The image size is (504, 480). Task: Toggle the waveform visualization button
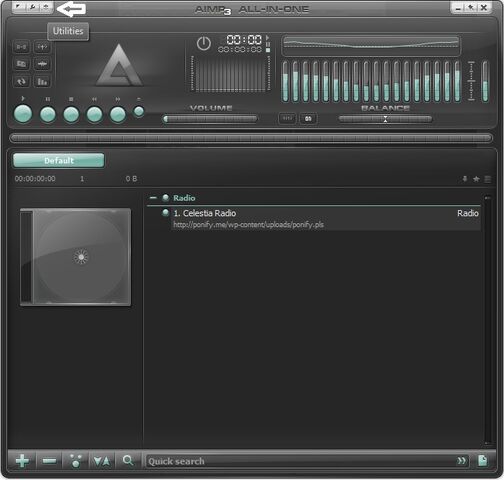click(42, 64)
